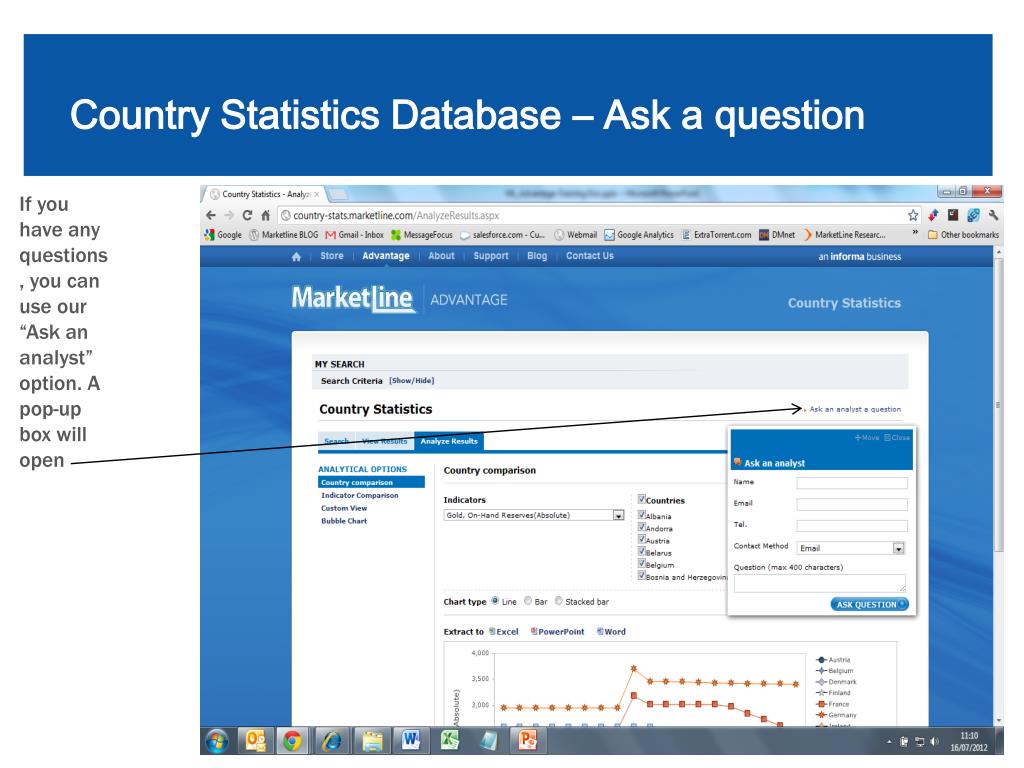Open the Contact Us menu item
Image resolution: width=1024 pixels, height=768 pixels.
[x=590, y=256]
